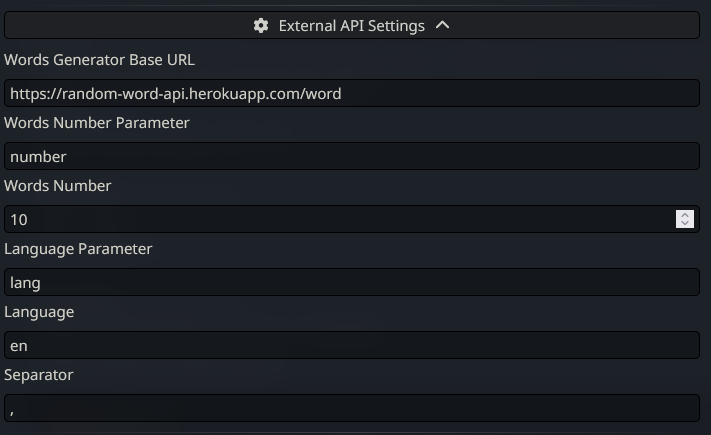
Task: Increase Words Number with up arrow
Action: [685, 214]
